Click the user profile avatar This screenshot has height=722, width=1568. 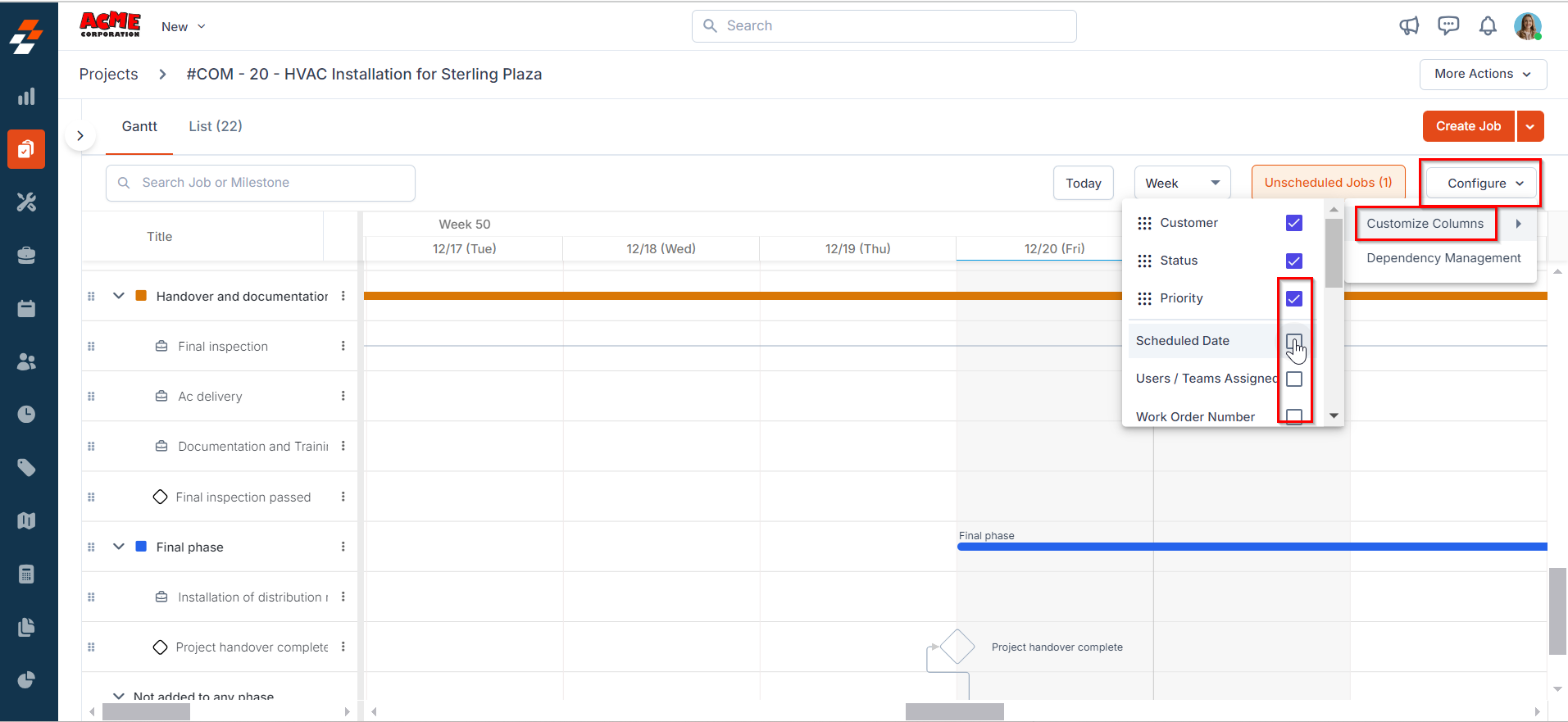pyautogui.click(x=1527, y=26)
